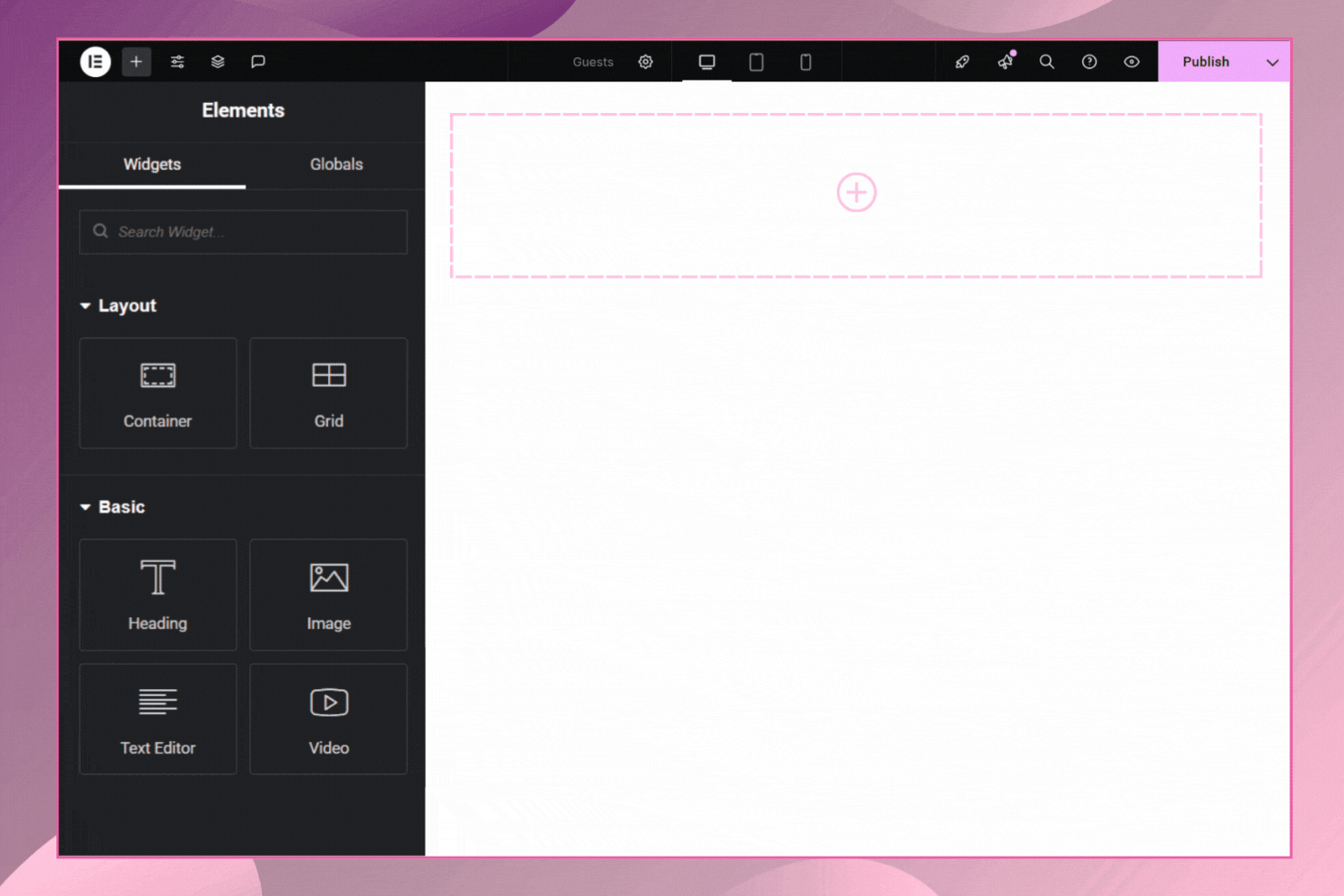Click the Elementor logo menu icon
The image size is (1344, 896).
point(95,62)
